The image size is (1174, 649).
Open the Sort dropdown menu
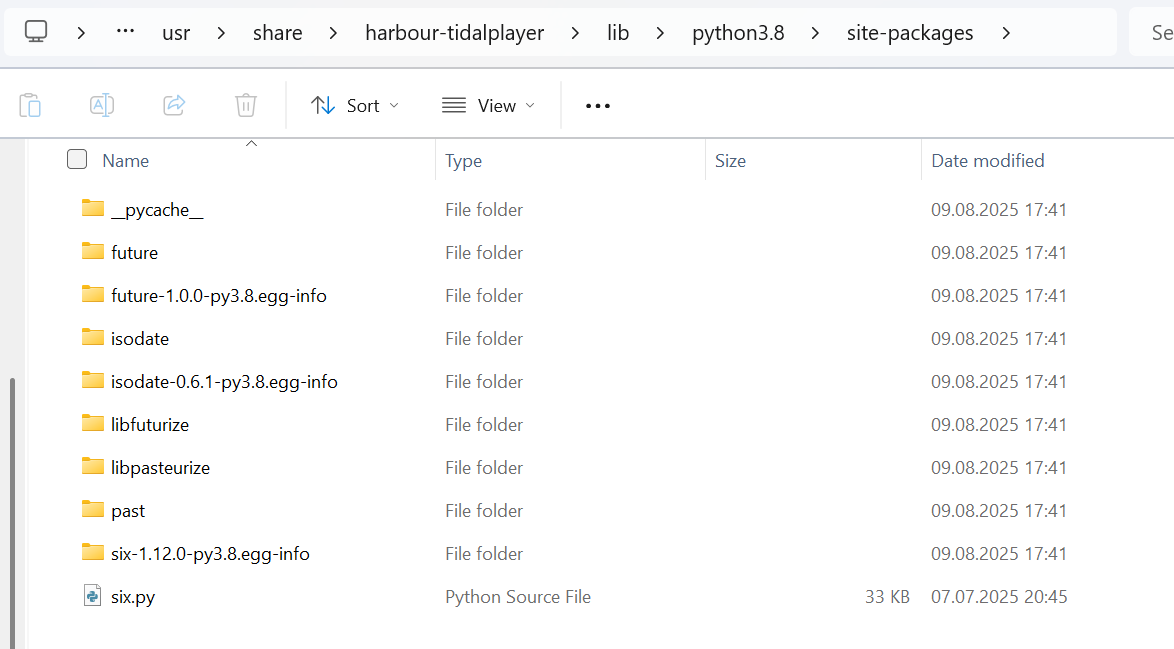[355, 106]
